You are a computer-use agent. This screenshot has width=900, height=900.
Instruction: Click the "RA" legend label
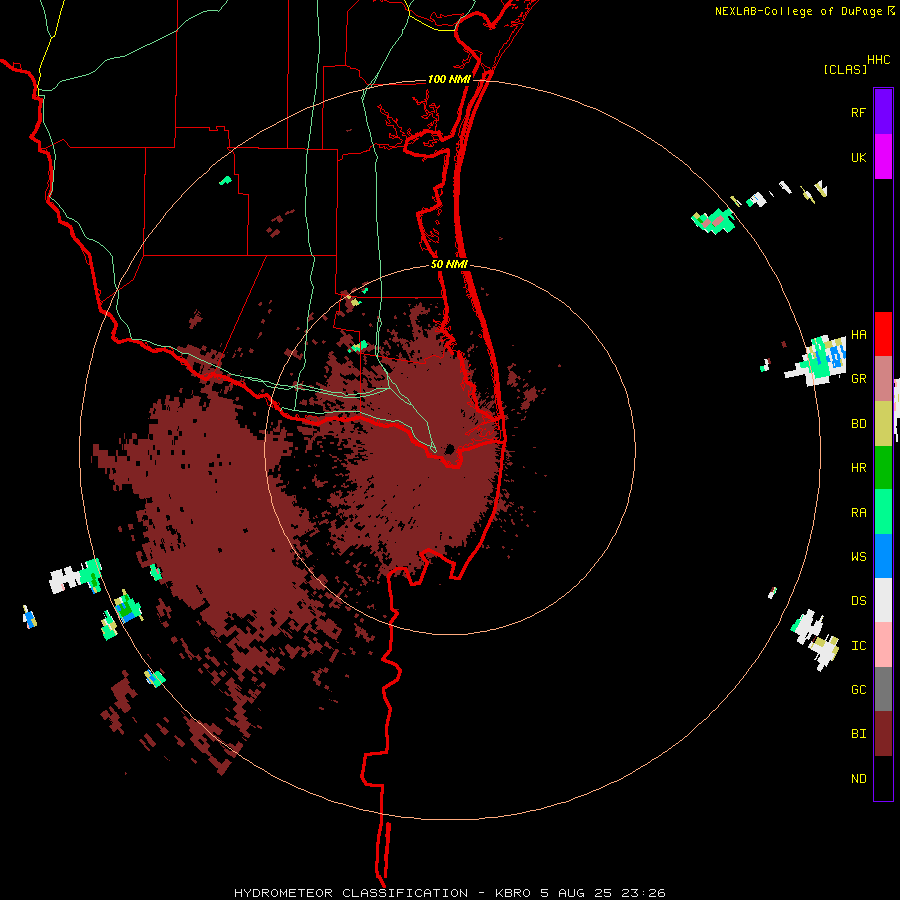[x=858, y=513]
